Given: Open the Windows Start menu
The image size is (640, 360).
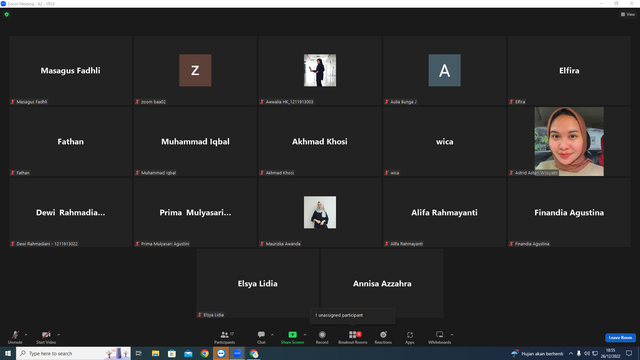Looking at the screenshot, I should (8, 353).
